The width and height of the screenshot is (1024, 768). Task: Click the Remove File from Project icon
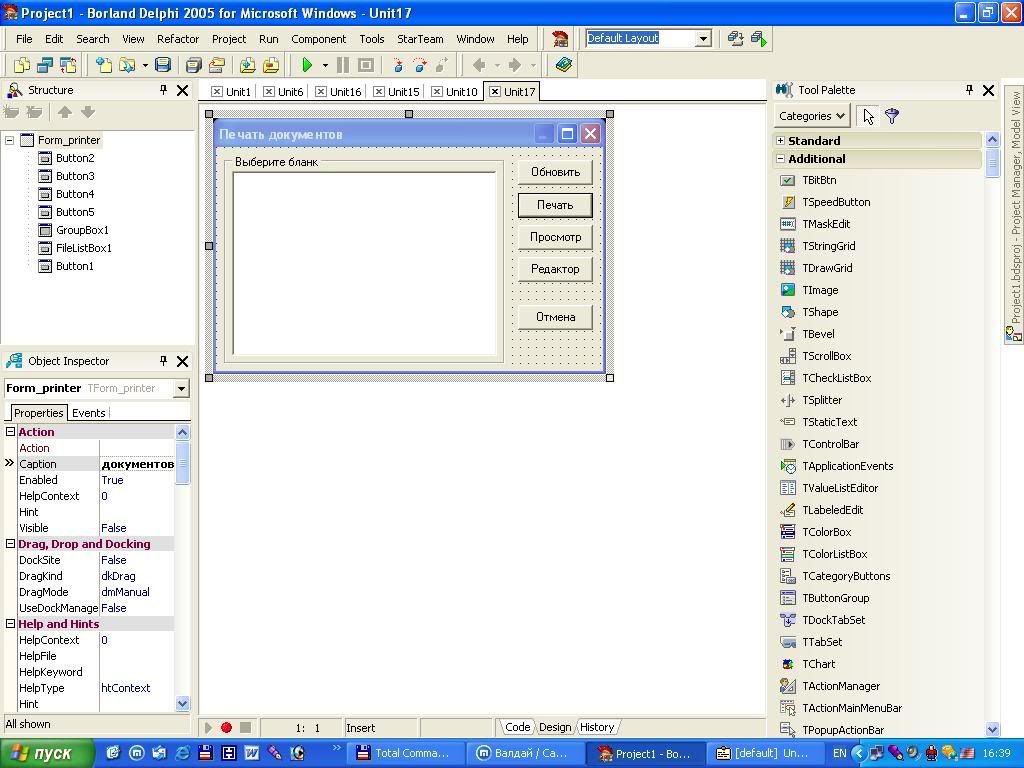tap(270, 65)
